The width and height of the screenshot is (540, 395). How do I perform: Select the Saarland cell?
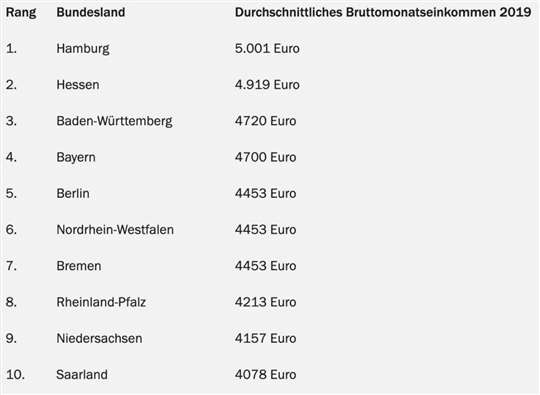[x=82, y=374]
